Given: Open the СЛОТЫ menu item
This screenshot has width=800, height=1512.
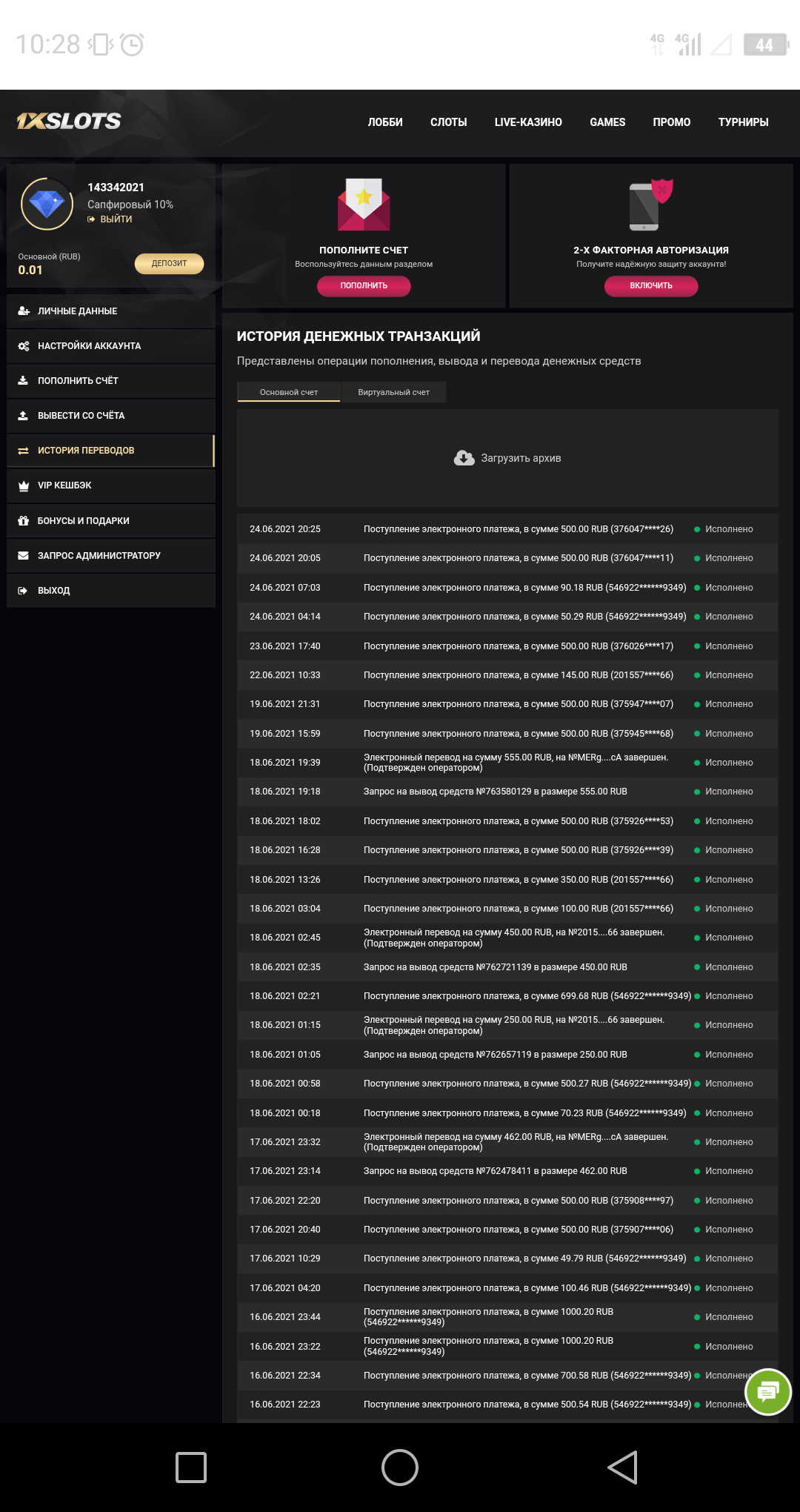Looking at the screenshot, I should 448,122.
